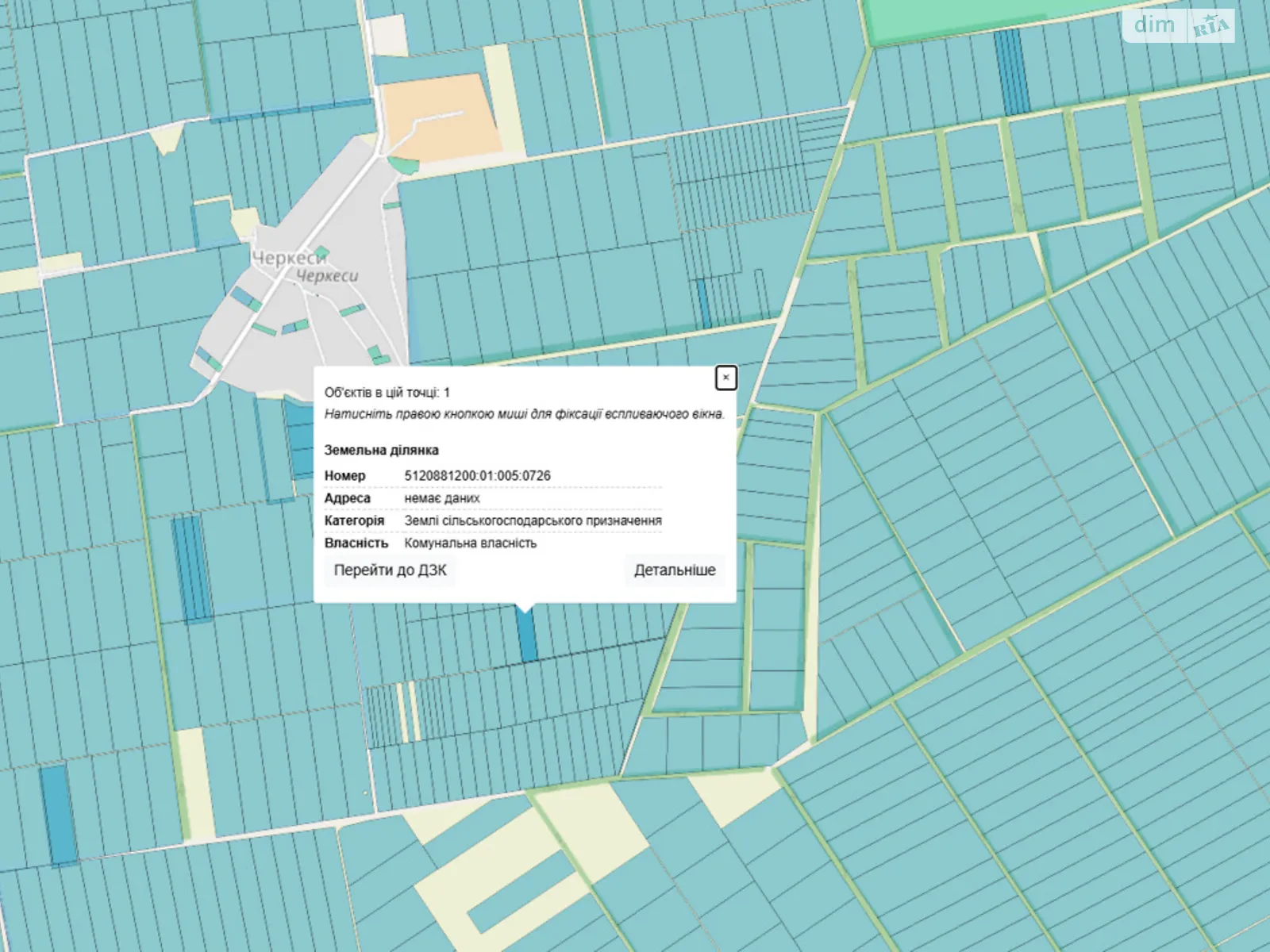Click the category value 'Землі сільськогосподарського призначення'

pyautogui.click(x=533, y=521)
